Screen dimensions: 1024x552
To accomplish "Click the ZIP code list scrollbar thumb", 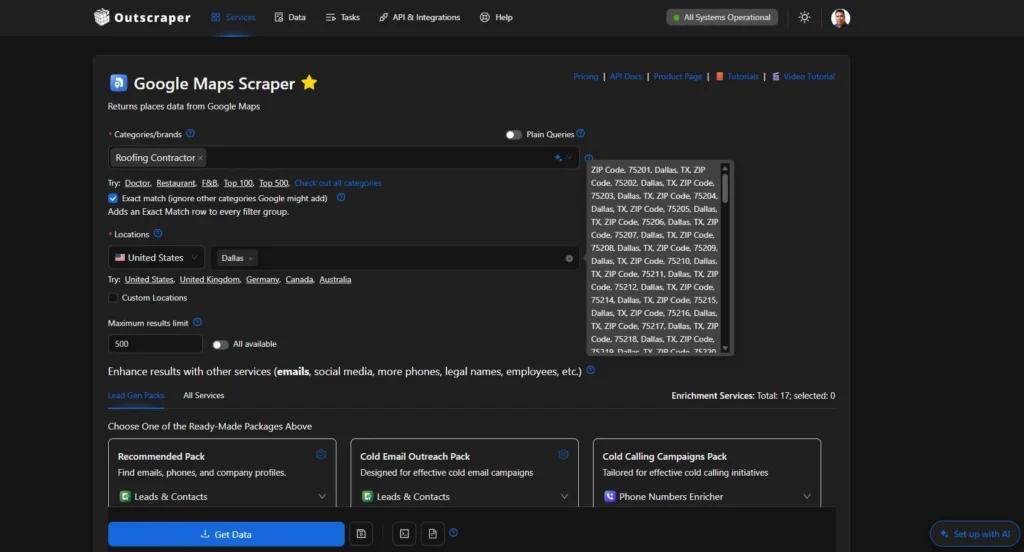I will tap(725, 188).
